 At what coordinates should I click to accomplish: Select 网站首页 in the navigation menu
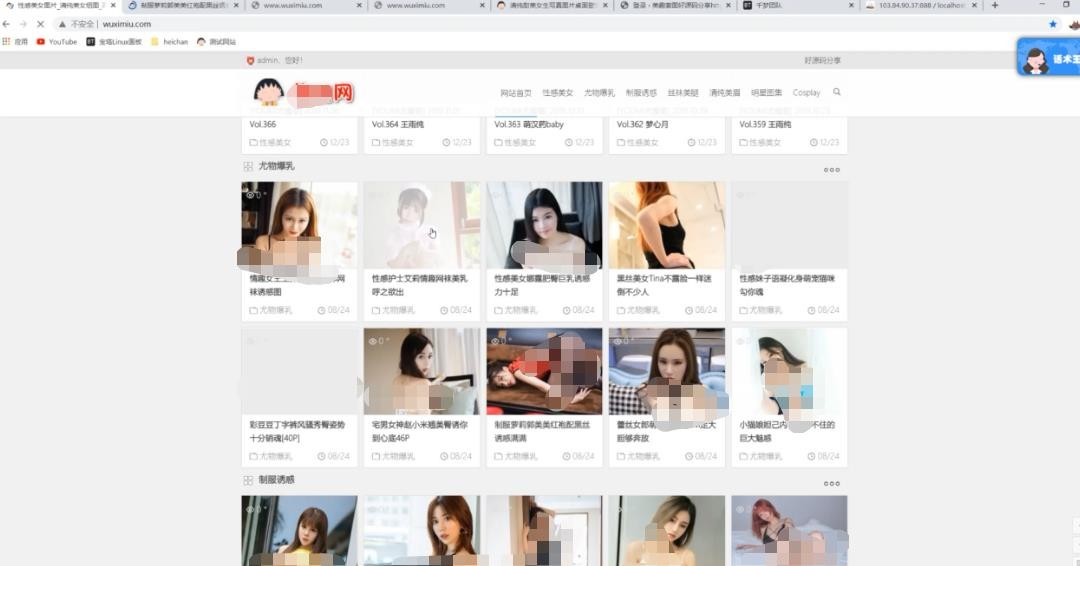click(516, 93)
